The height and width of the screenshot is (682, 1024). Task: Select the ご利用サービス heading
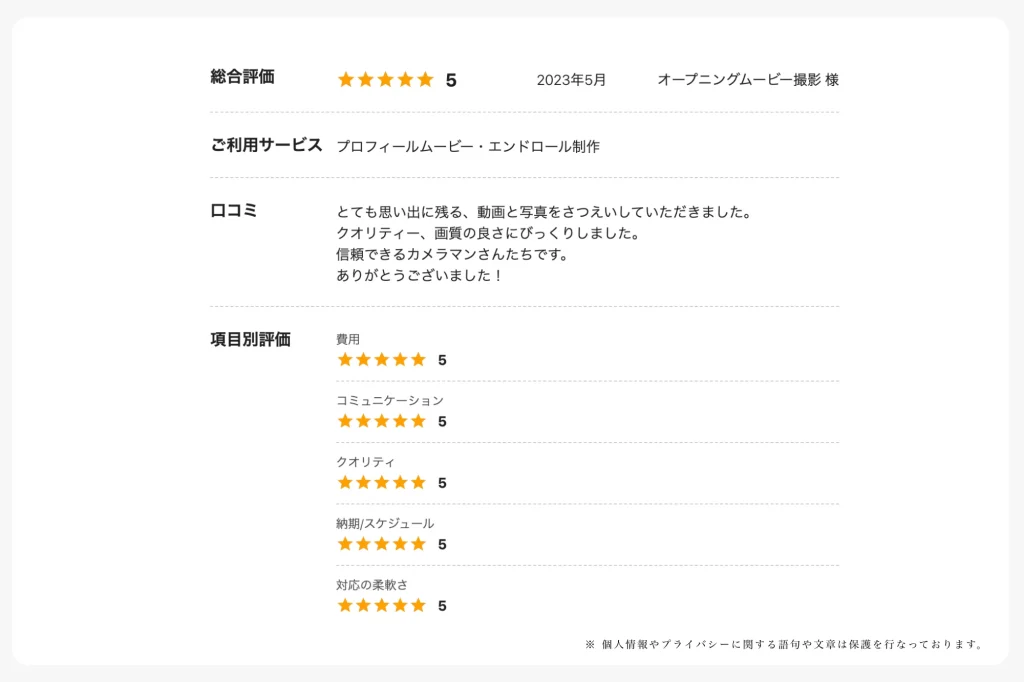click(x=266, y=145)
